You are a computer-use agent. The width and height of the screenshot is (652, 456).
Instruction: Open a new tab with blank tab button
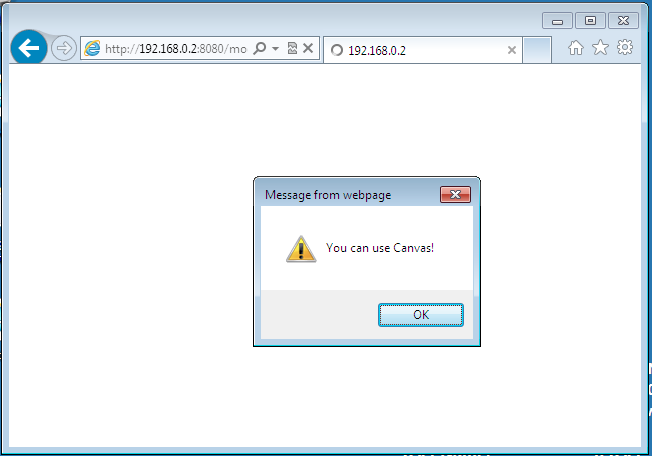point(537,49)
